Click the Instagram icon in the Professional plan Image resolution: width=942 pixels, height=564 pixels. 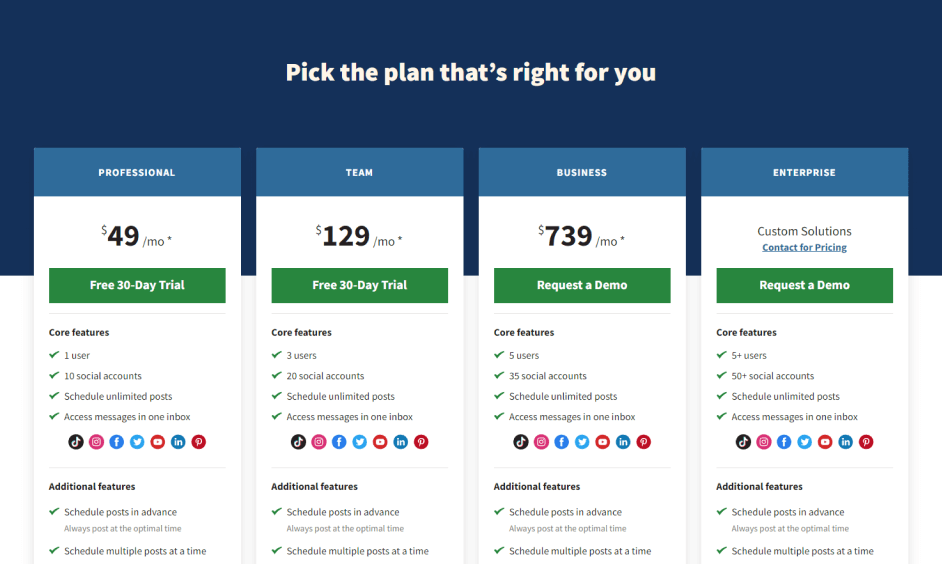96,442
